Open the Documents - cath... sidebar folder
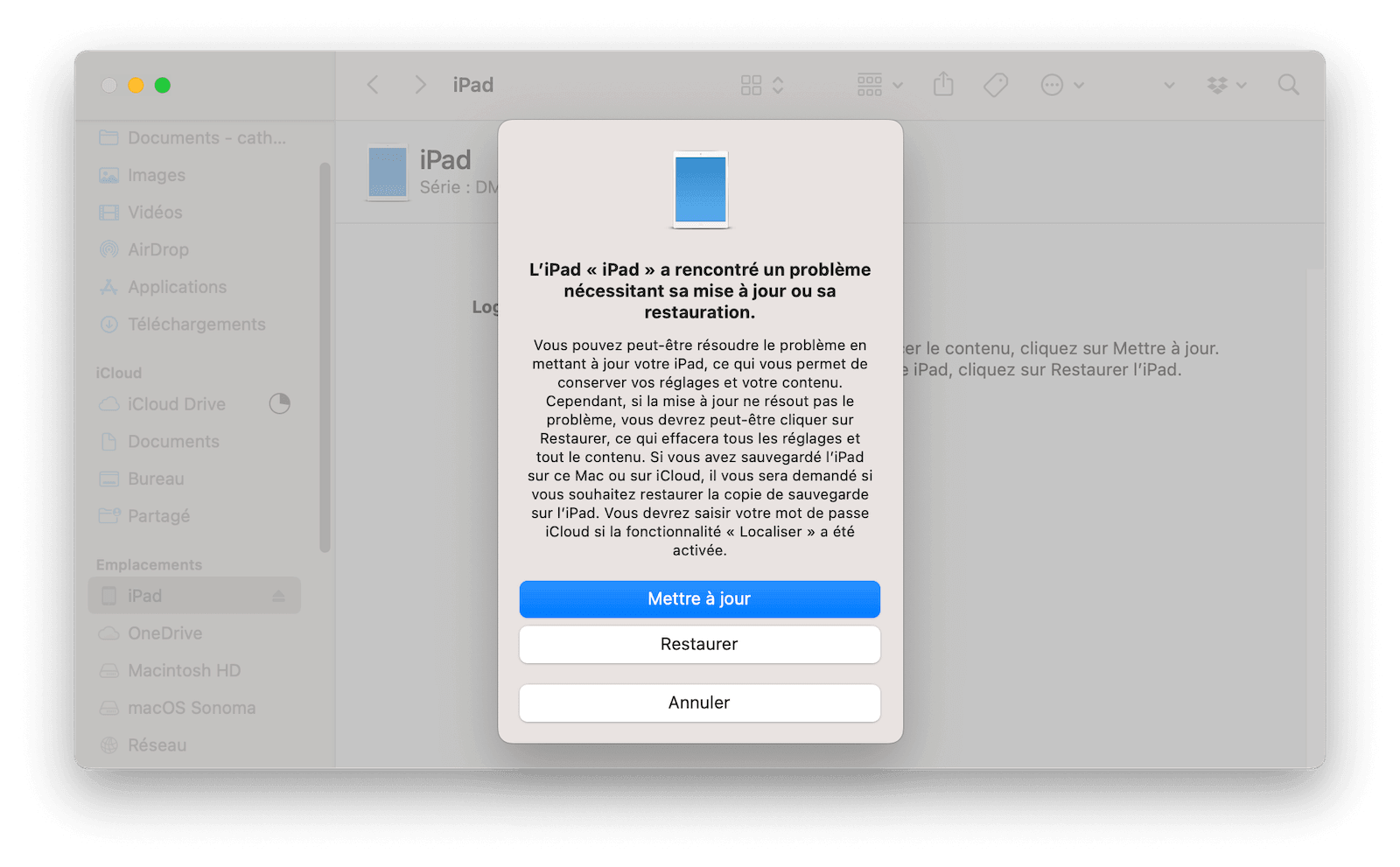 [x=194, y=138]
